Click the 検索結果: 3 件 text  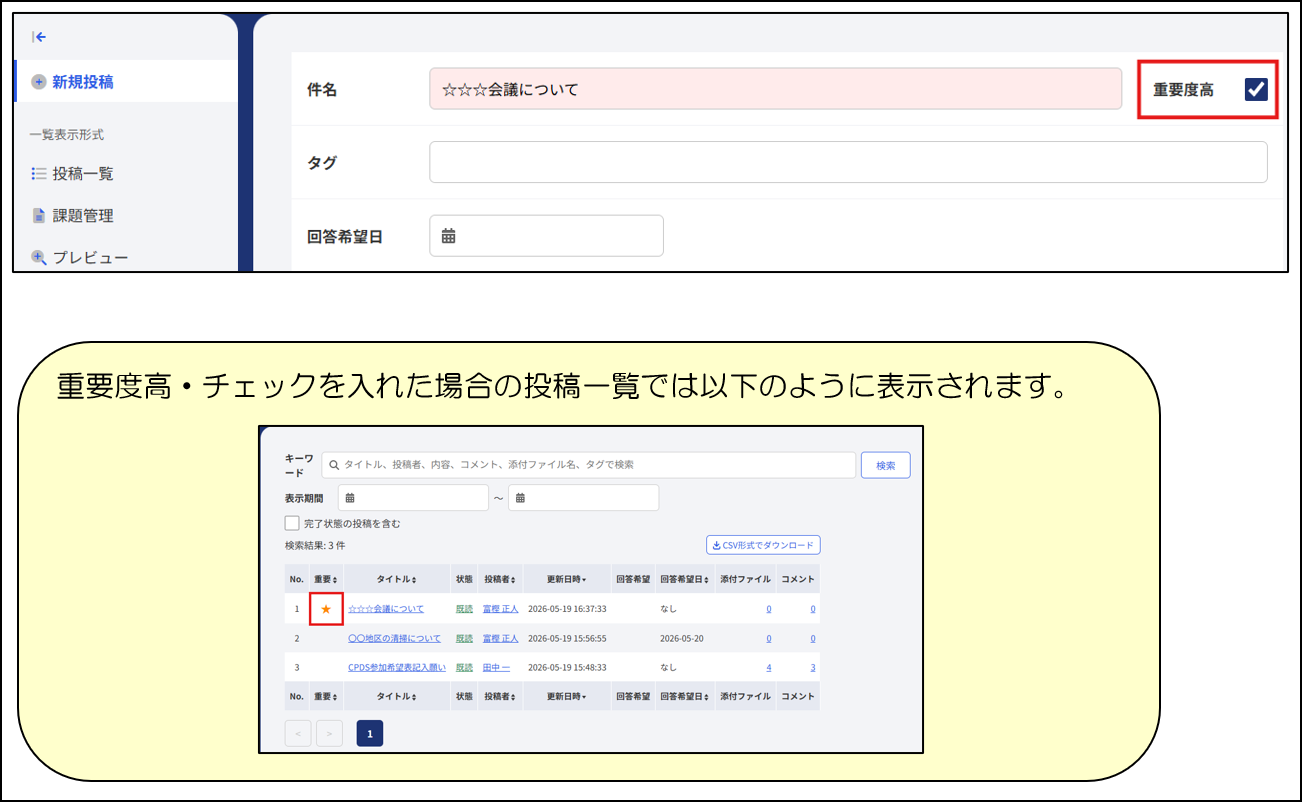pos(315,546)
